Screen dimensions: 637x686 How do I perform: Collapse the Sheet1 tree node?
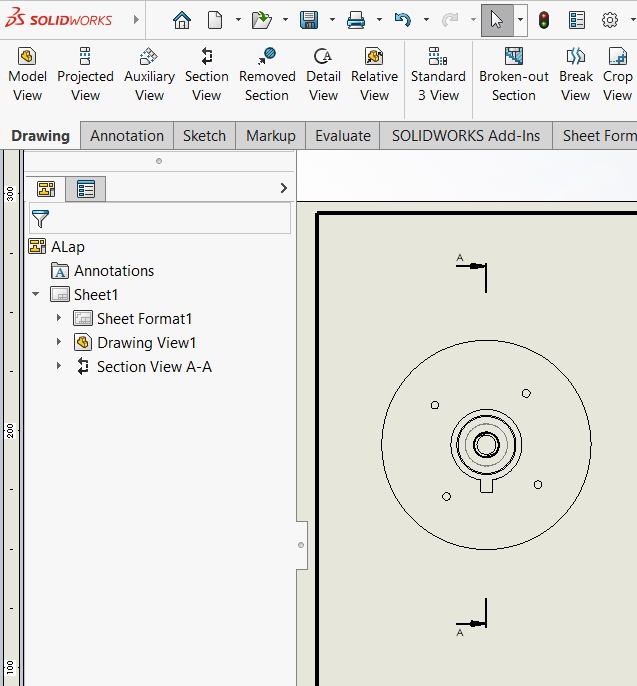tap(36, 294)
